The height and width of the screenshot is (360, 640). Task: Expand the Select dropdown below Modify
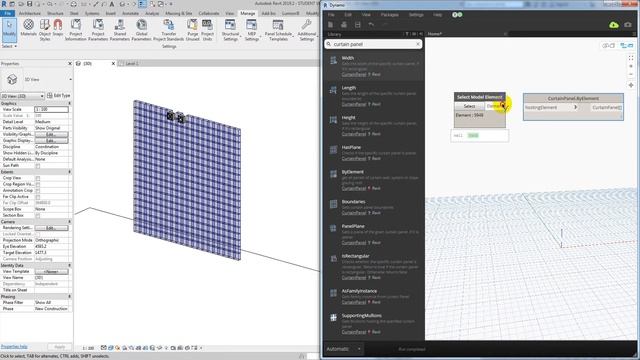coord(9,46)
